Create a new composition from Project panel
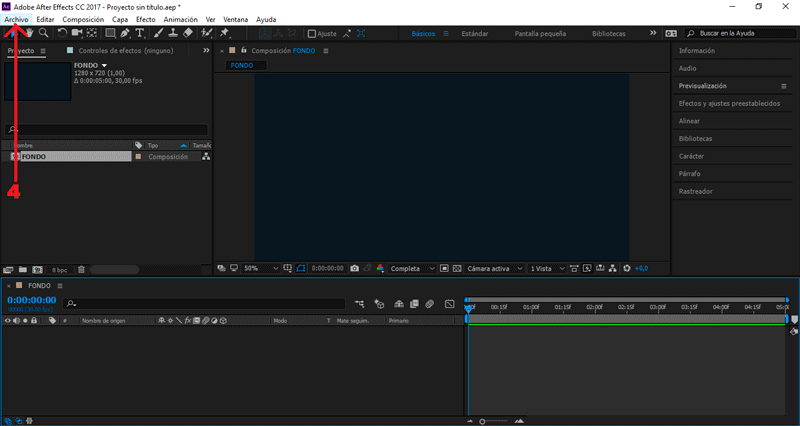Screen dimensions: 800x426 37,269
